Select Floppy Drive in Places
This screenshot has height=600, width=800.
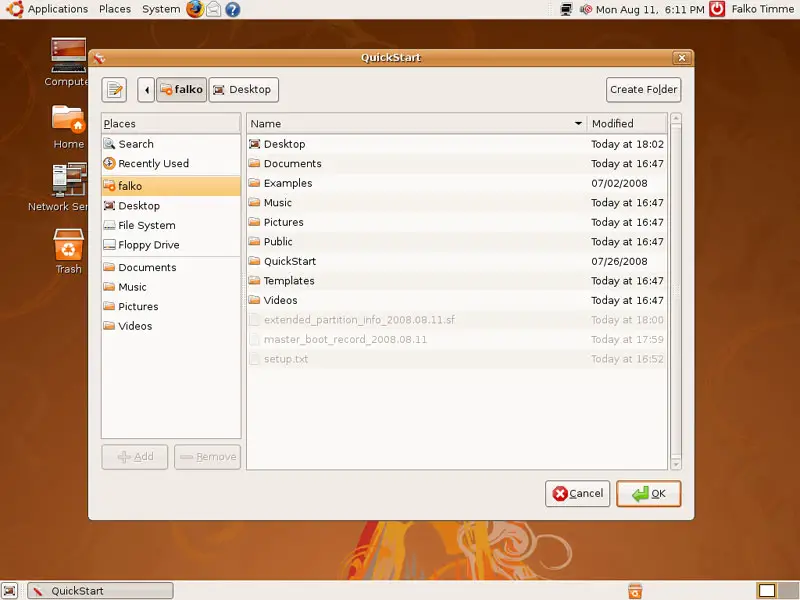click(x=171, y=245)
